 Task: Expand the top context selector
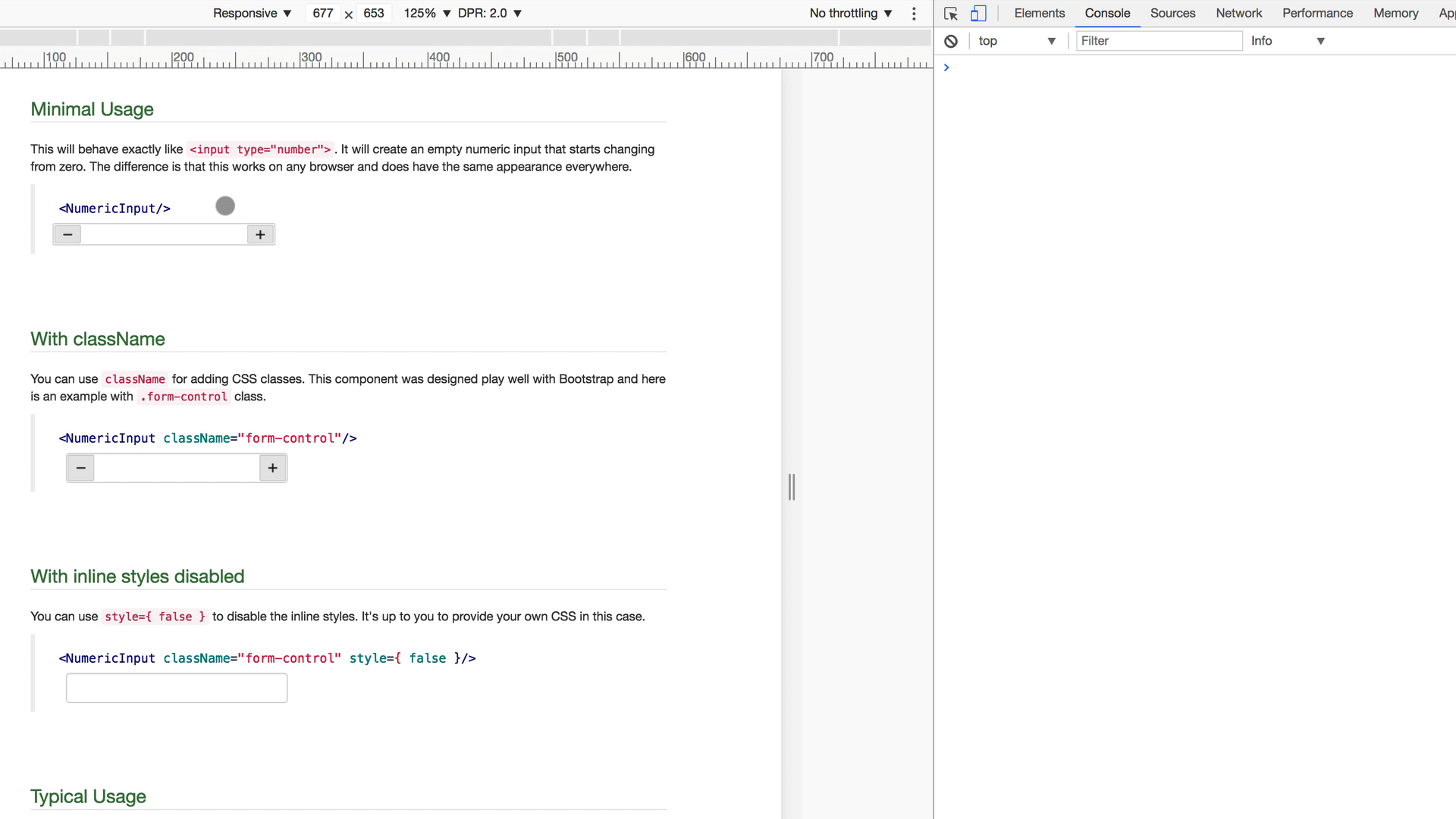click(x=1016, y=41)
